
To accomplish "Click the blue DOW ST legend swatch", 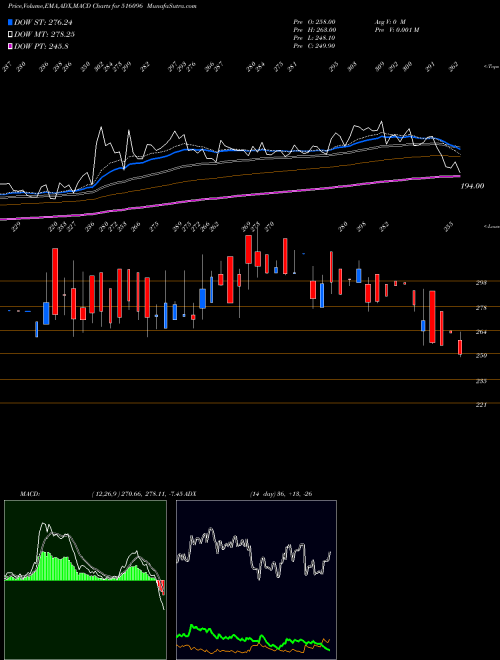I will pos(10,22).
